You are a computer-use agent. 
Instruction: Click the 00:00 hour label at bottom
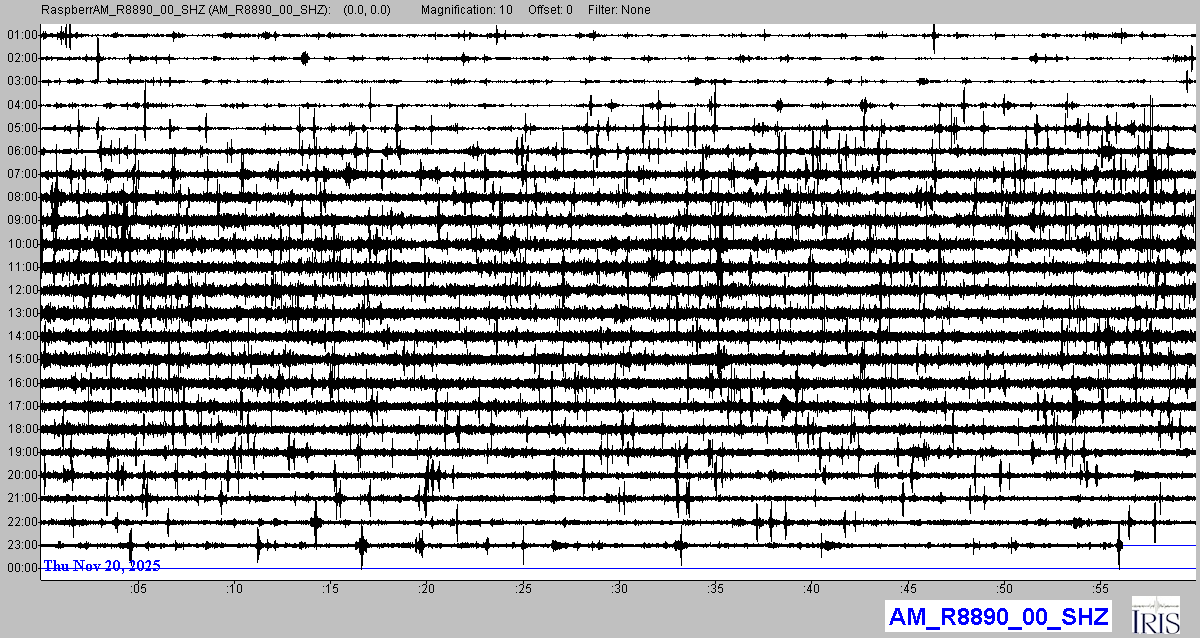22,568
